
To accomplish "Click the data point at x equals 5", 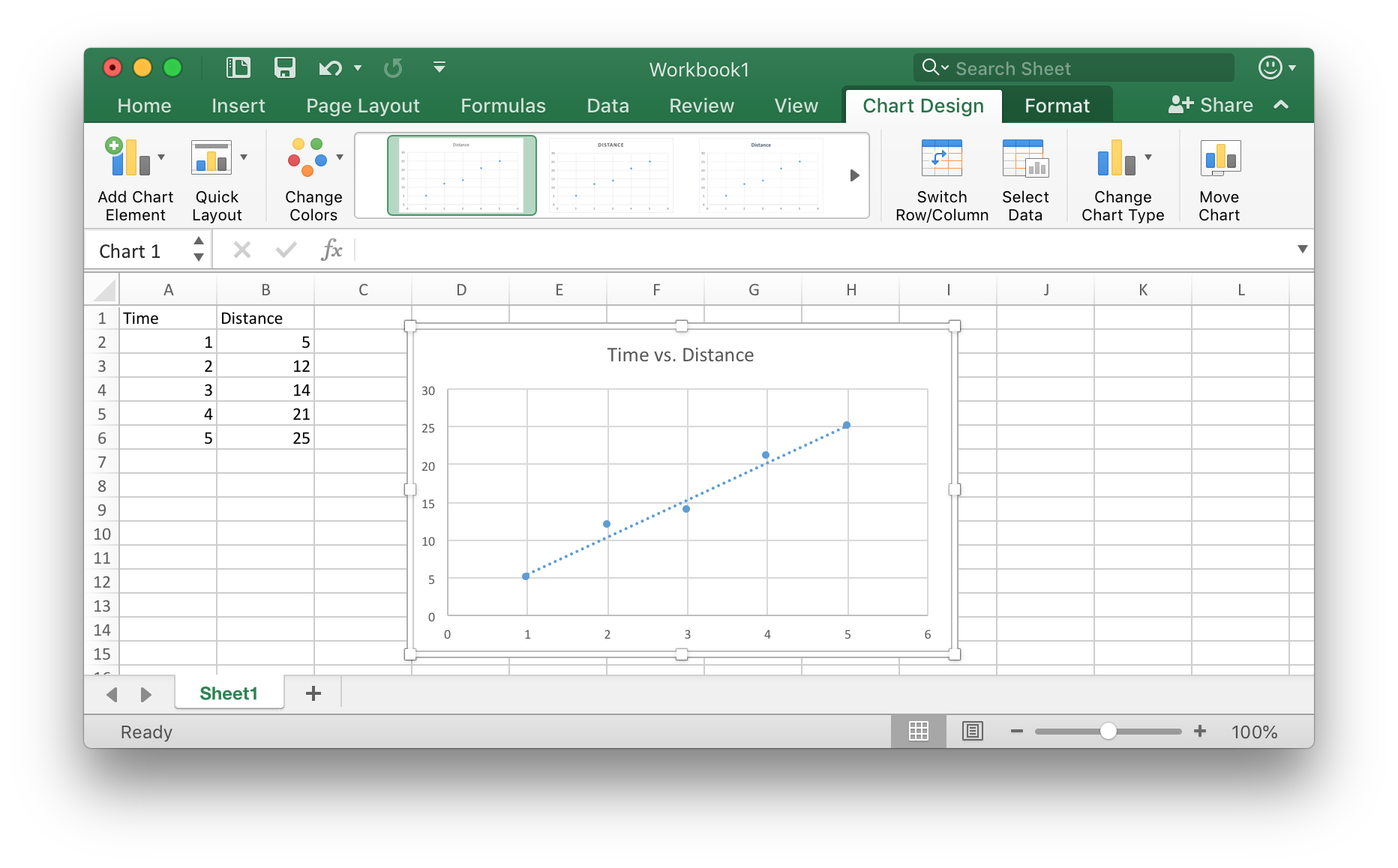I will coord(847,425).
